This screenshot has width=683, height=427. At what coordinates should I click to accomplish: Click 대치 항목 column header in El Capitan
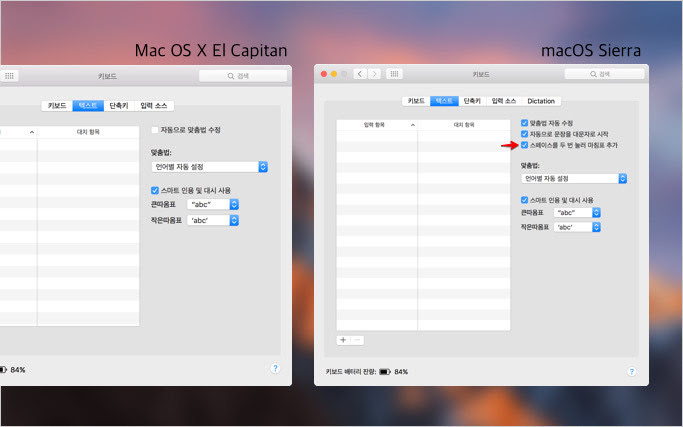(88, 132)
